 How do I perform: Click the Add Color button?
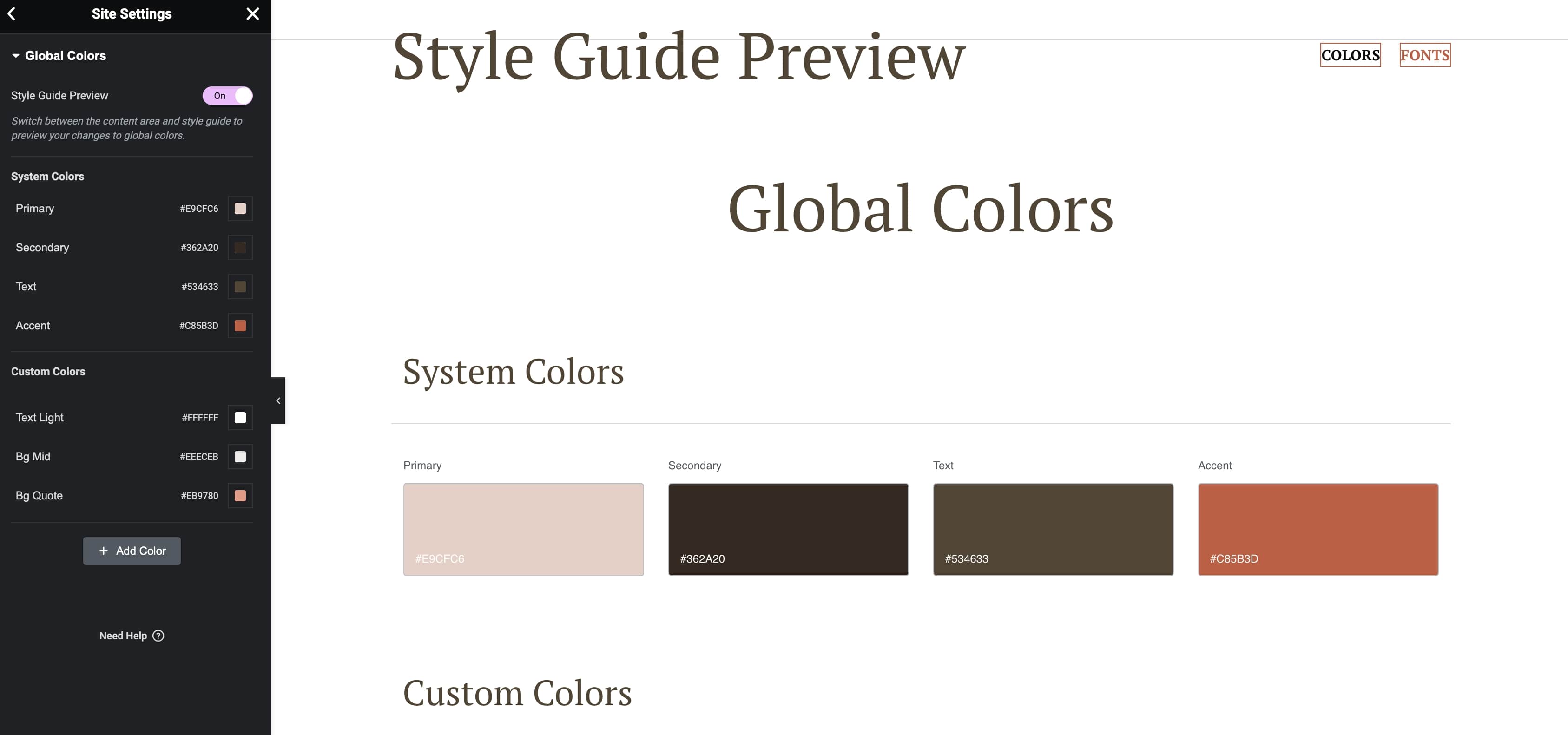pyautogui.click(x=132, y=551)
